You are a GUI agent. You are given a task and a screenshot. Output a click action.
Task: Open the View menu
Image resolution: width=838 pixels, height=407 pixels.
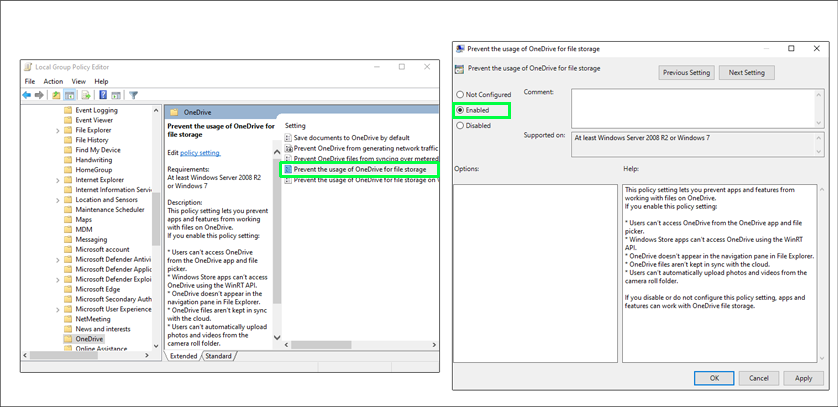(x=79, y=81)
